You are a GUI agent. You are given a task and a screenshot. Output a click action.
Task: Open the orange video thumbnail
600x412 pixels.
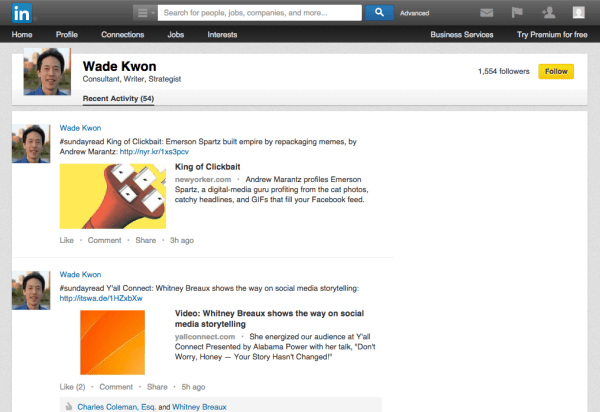point(112,342)
